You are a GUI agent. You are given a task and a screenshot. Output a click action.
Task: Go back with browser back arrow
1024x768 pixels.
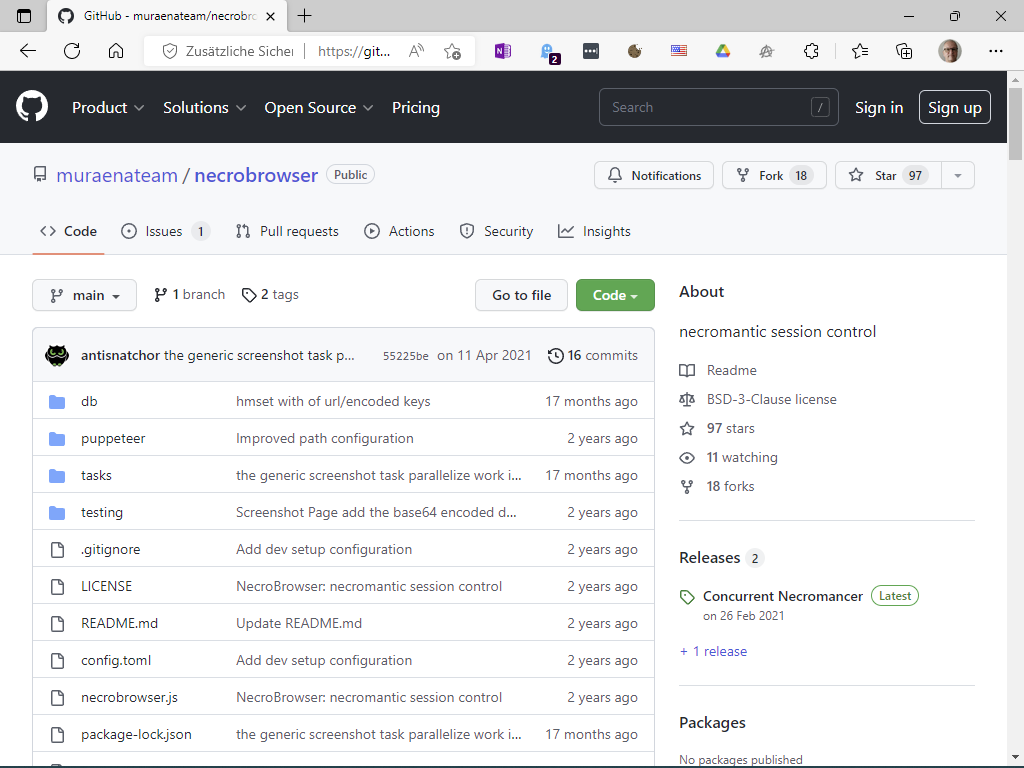pyautogui.click(x=27, y=51)
